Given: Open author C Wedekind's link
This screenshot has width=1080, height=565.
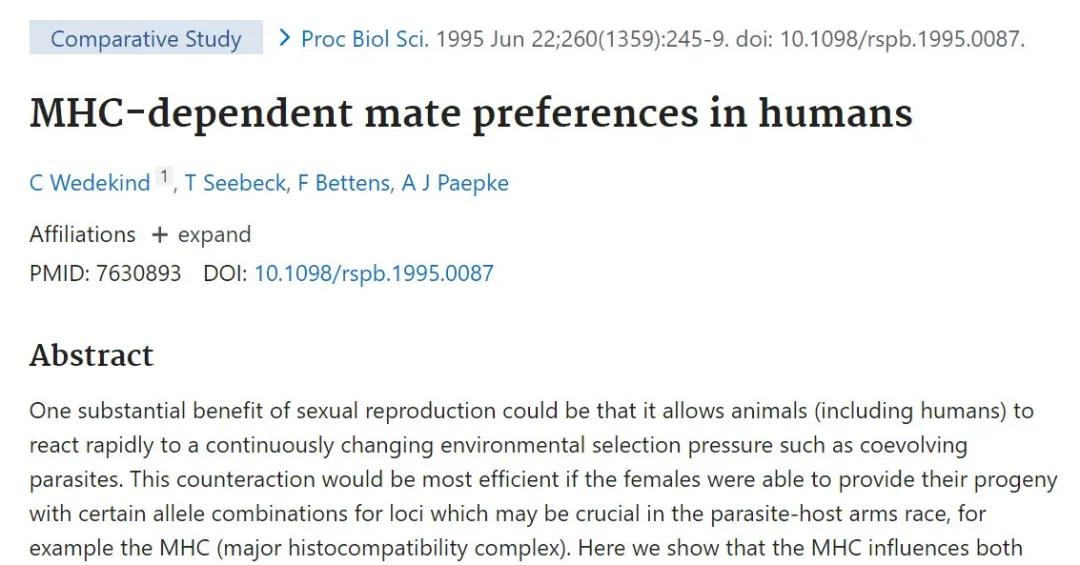Looking at the screenshot, I should point(90,183).
